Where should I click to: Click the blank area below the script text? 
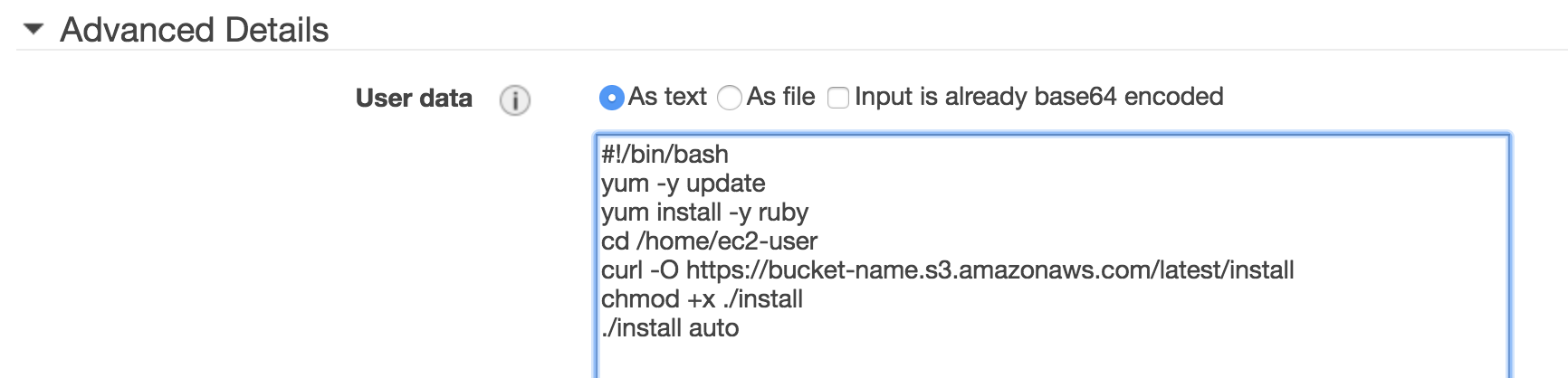point(996,359)
